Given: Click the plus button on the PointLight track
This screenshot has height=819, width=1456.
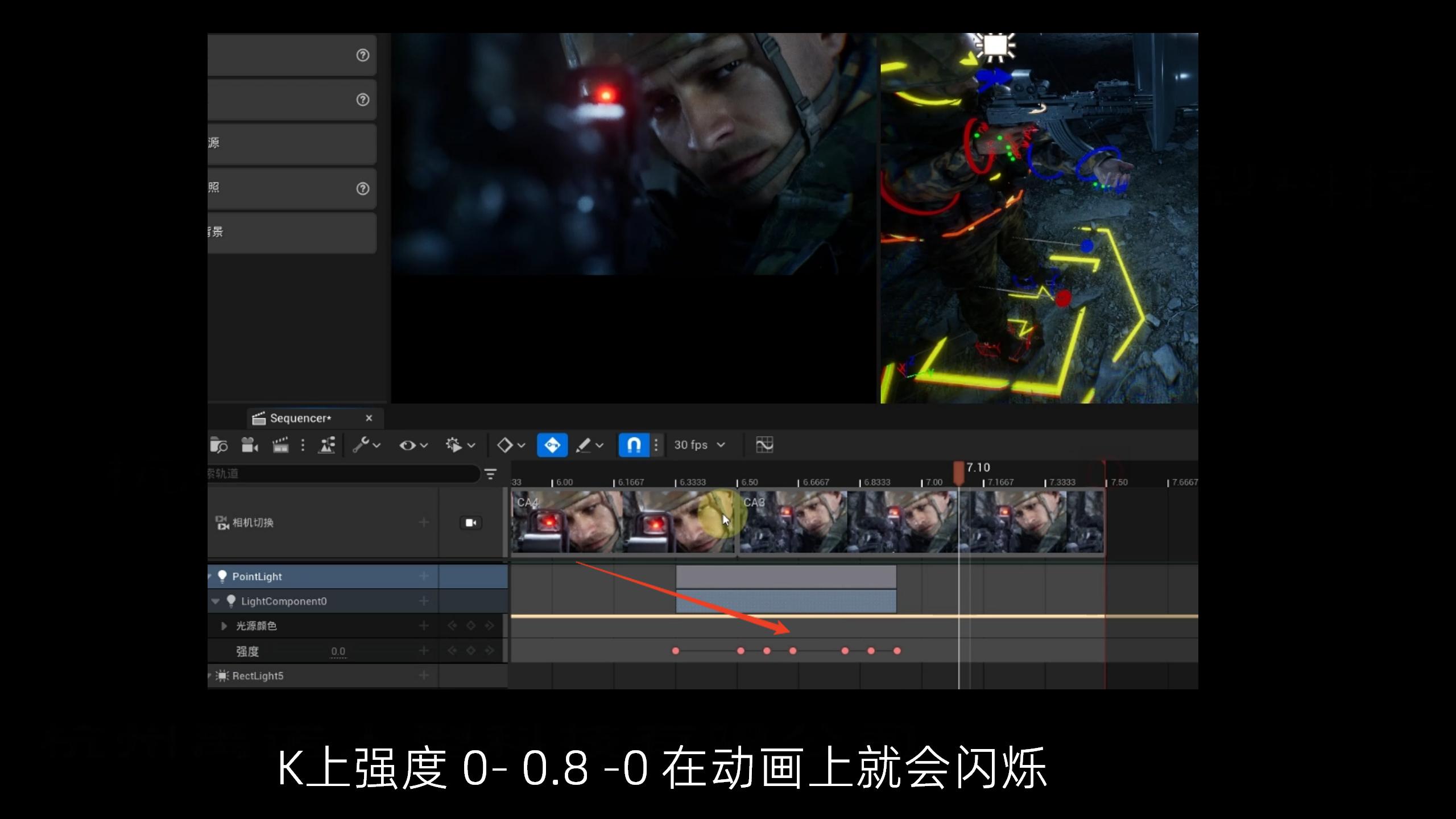Looking at the screenshot, I should 424,576.
